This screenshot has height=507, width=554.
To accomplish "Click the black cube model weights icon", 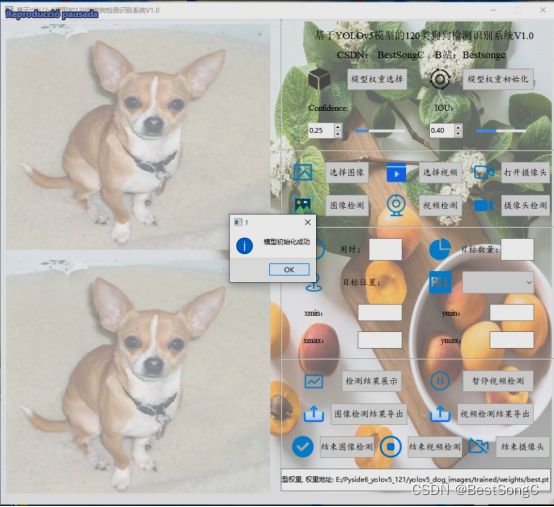I will click(319, 78).
